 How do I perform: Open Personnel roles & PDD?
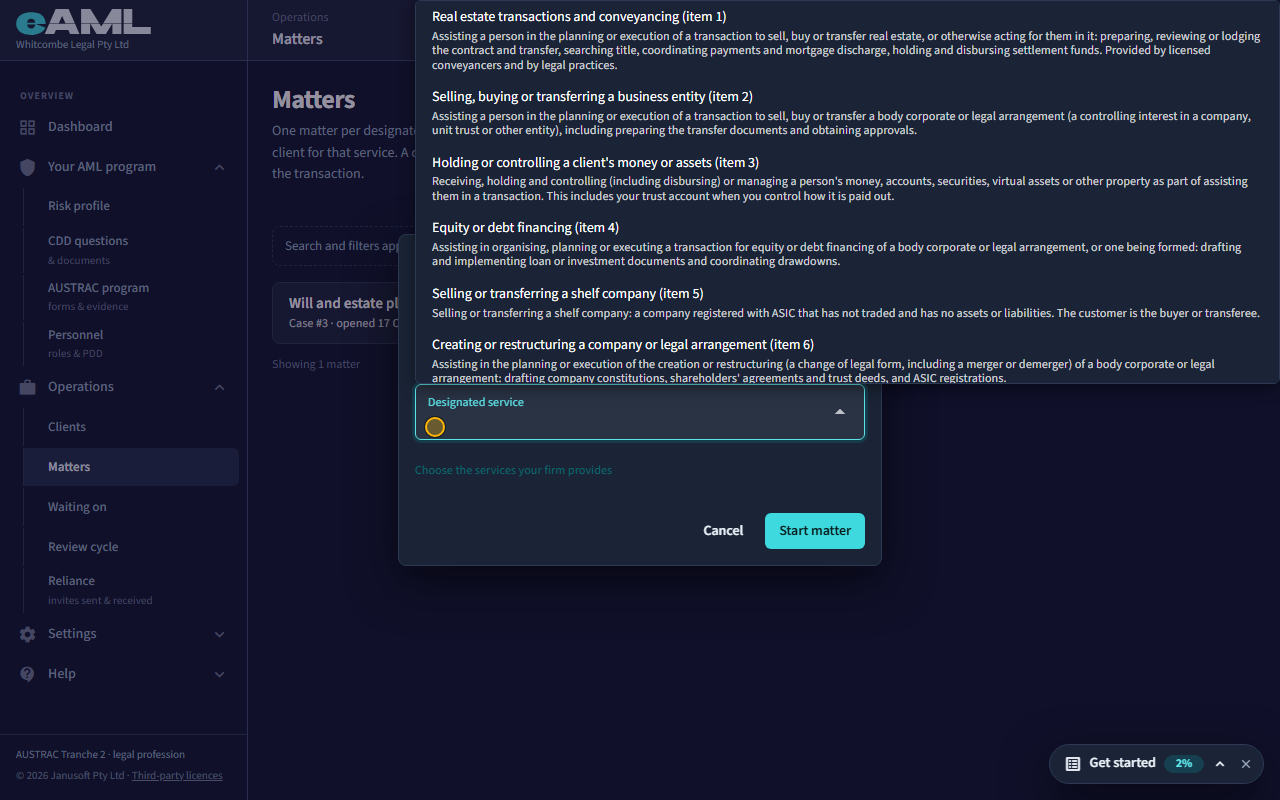(131, 343)
